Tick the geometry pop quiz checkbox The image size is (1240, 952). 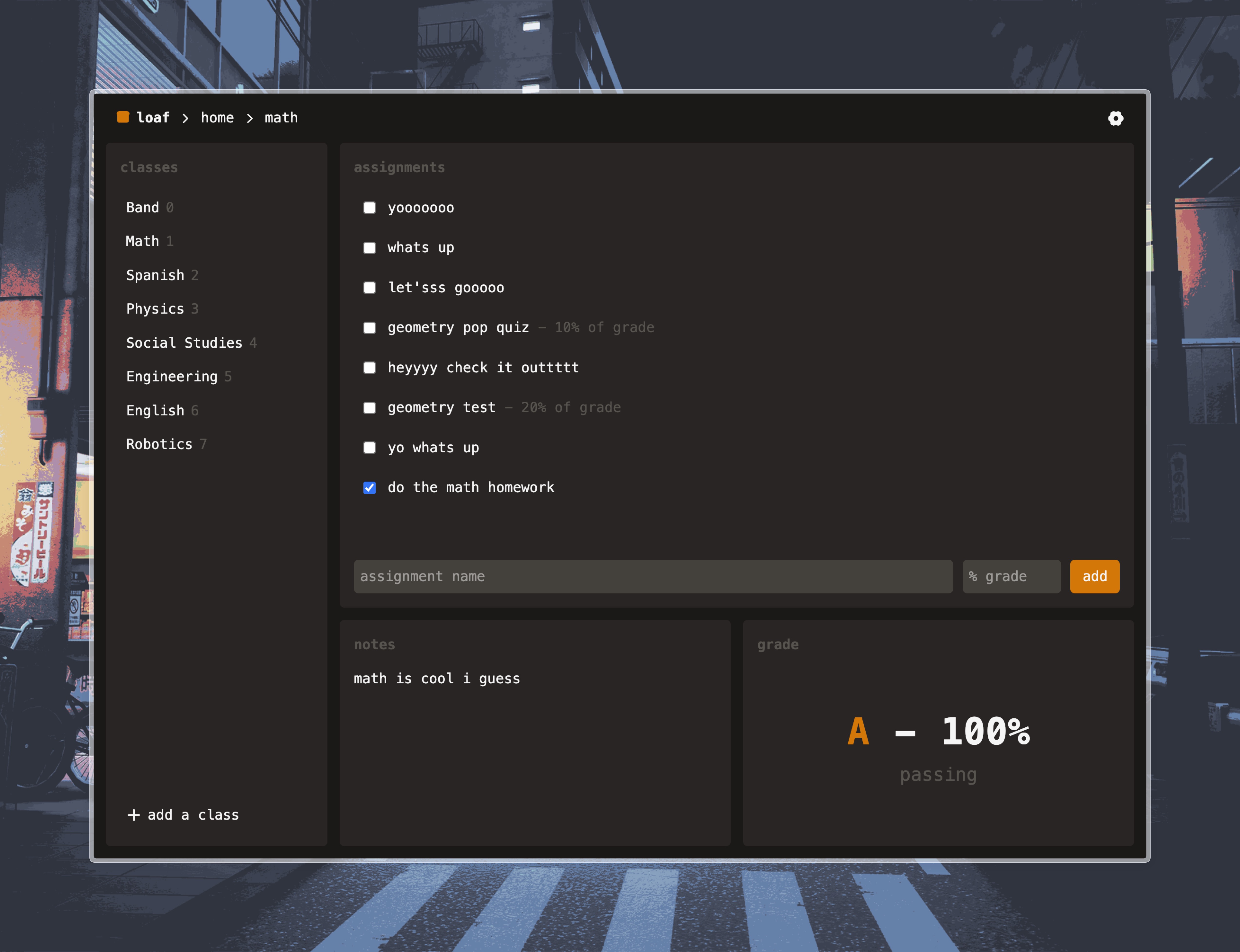click(370, 328)
